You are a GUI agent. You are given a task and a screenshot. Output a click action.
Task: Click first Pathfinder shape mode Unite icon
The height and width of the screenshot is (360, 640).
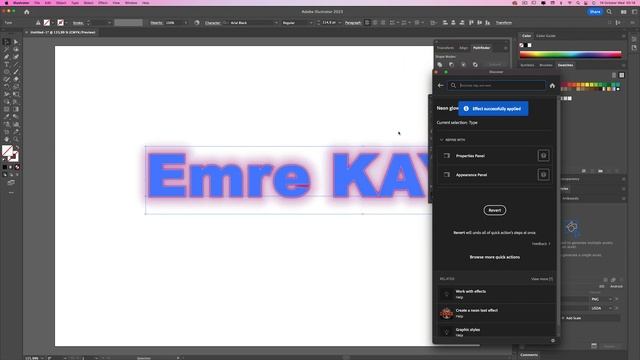point(440,64)
